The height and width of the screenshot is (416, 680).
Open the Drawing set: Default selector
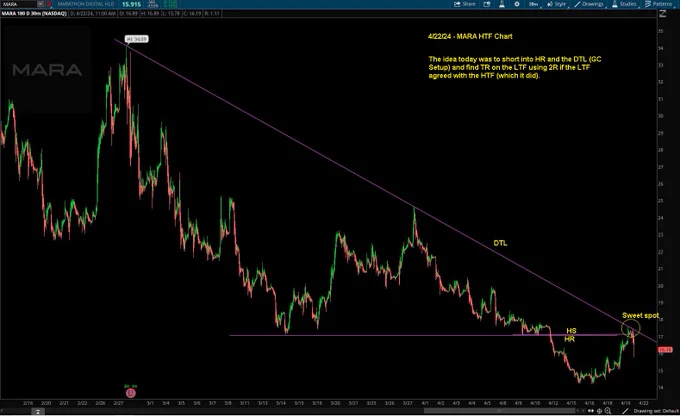pos(656,411)
